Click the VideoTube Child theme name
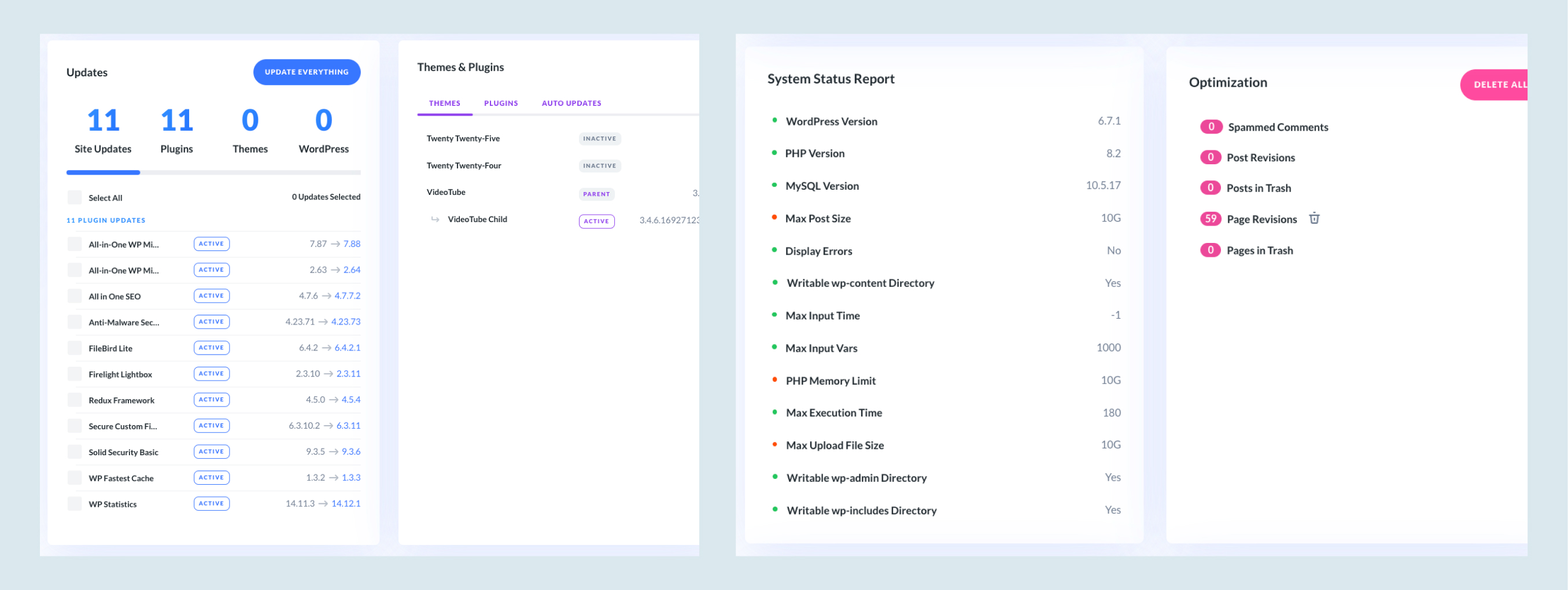Image resolution: width=1568 pixels, height=590 pixels. [x=477, y=219]
